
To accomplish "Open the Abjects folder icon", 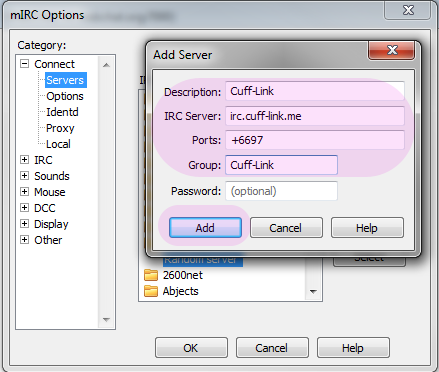I will pos(151,291).
